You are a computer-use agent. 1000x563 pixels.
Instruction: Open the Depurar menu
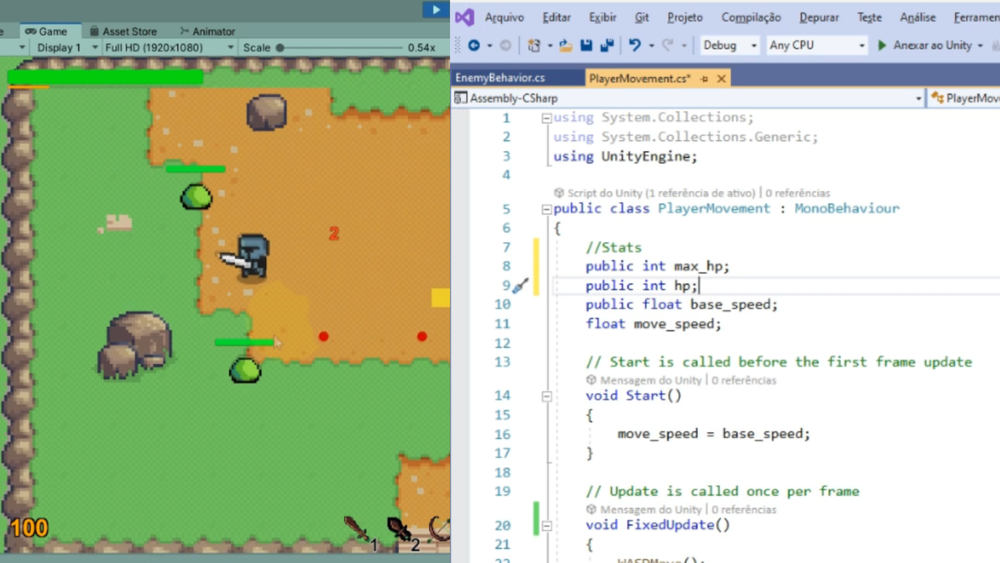coord(819,18)
